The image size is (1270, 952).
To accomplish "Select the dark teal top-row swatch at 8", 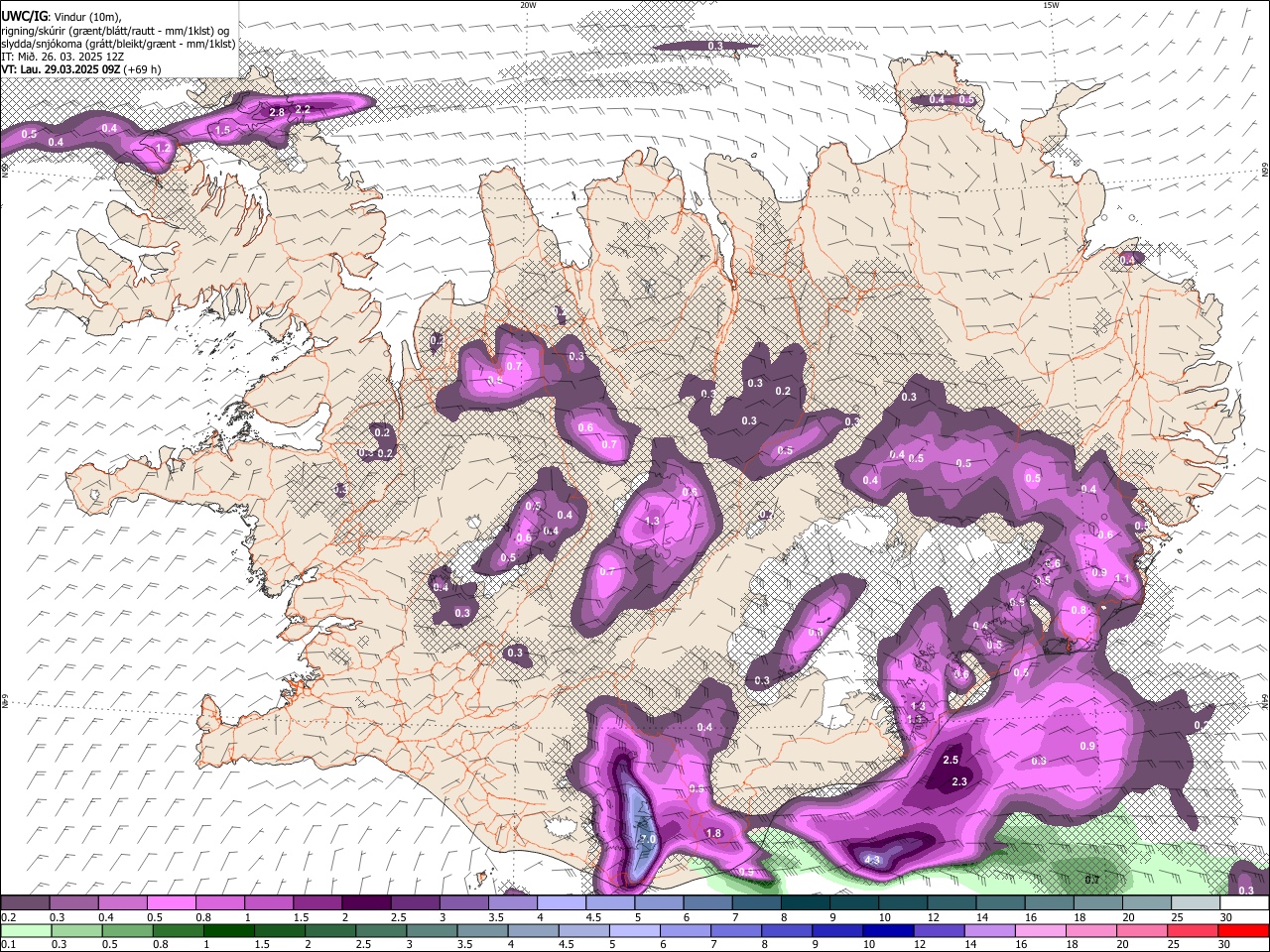I will coord(805,902).
